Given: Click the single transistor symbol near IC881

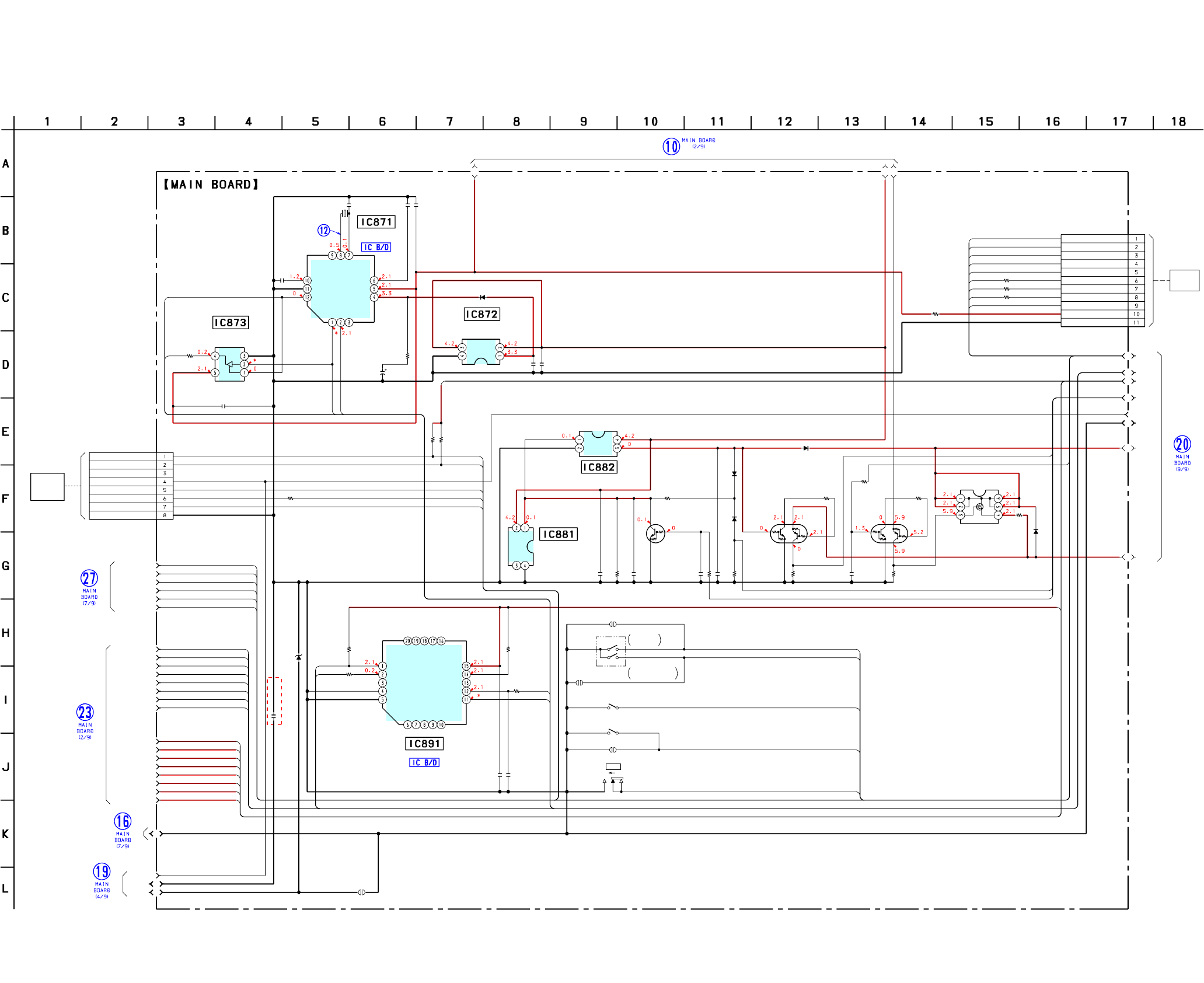Looking at the screenshot, I should [655, 534].
